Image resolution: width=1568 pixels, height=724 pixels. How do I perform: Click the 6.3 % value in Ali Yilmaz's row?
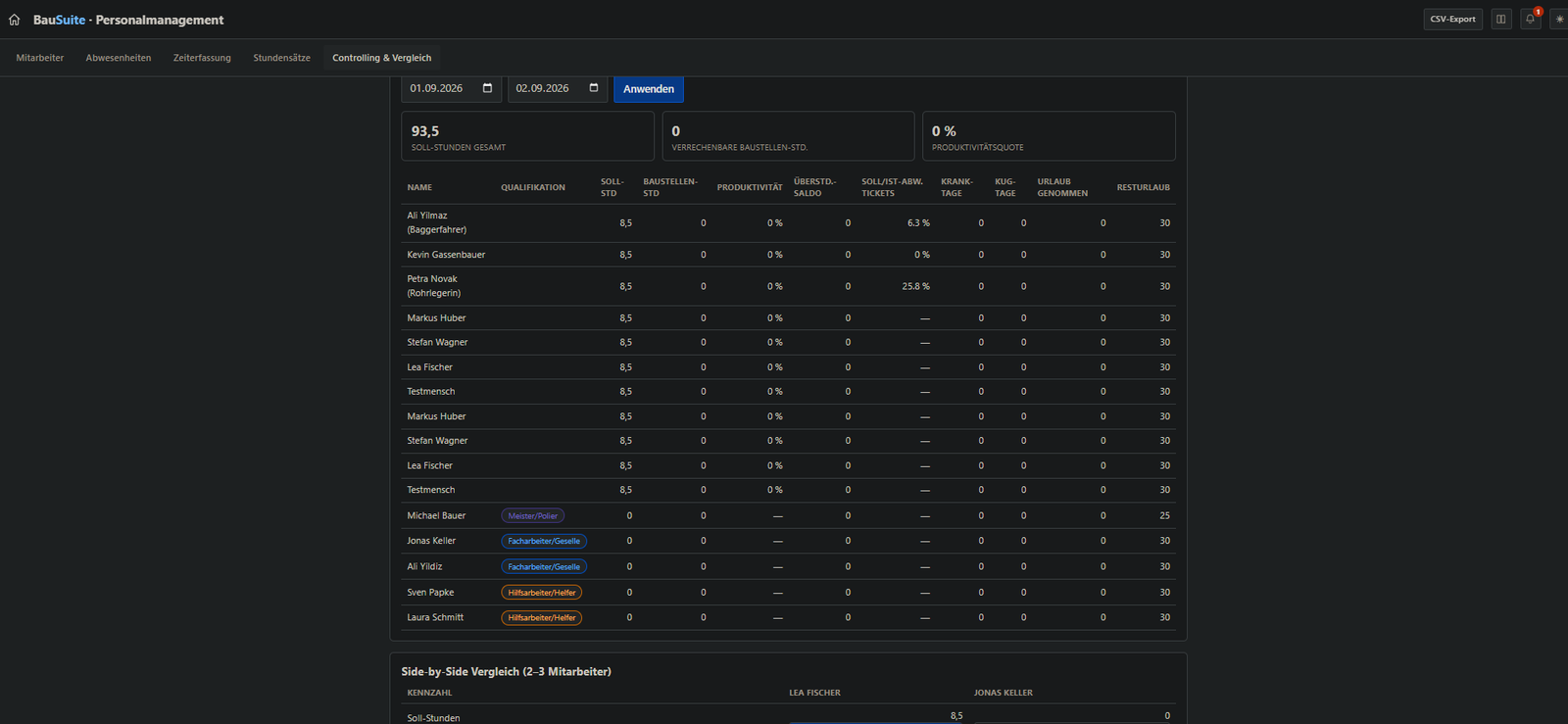click(x=918, y=223)
